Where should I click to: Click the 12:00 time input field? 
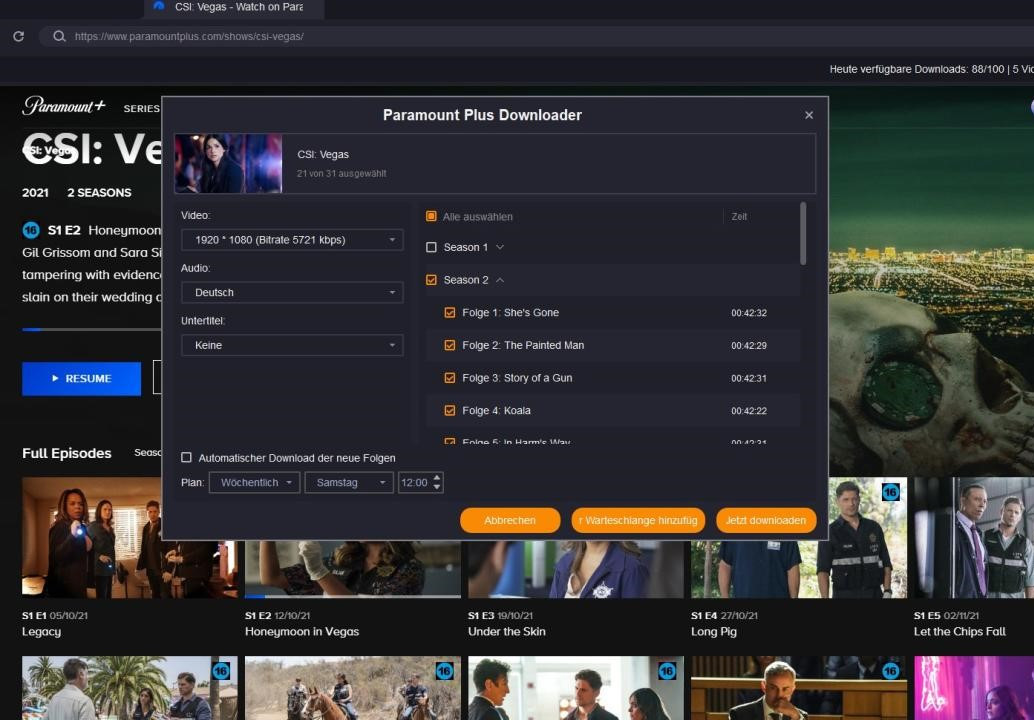414,483
